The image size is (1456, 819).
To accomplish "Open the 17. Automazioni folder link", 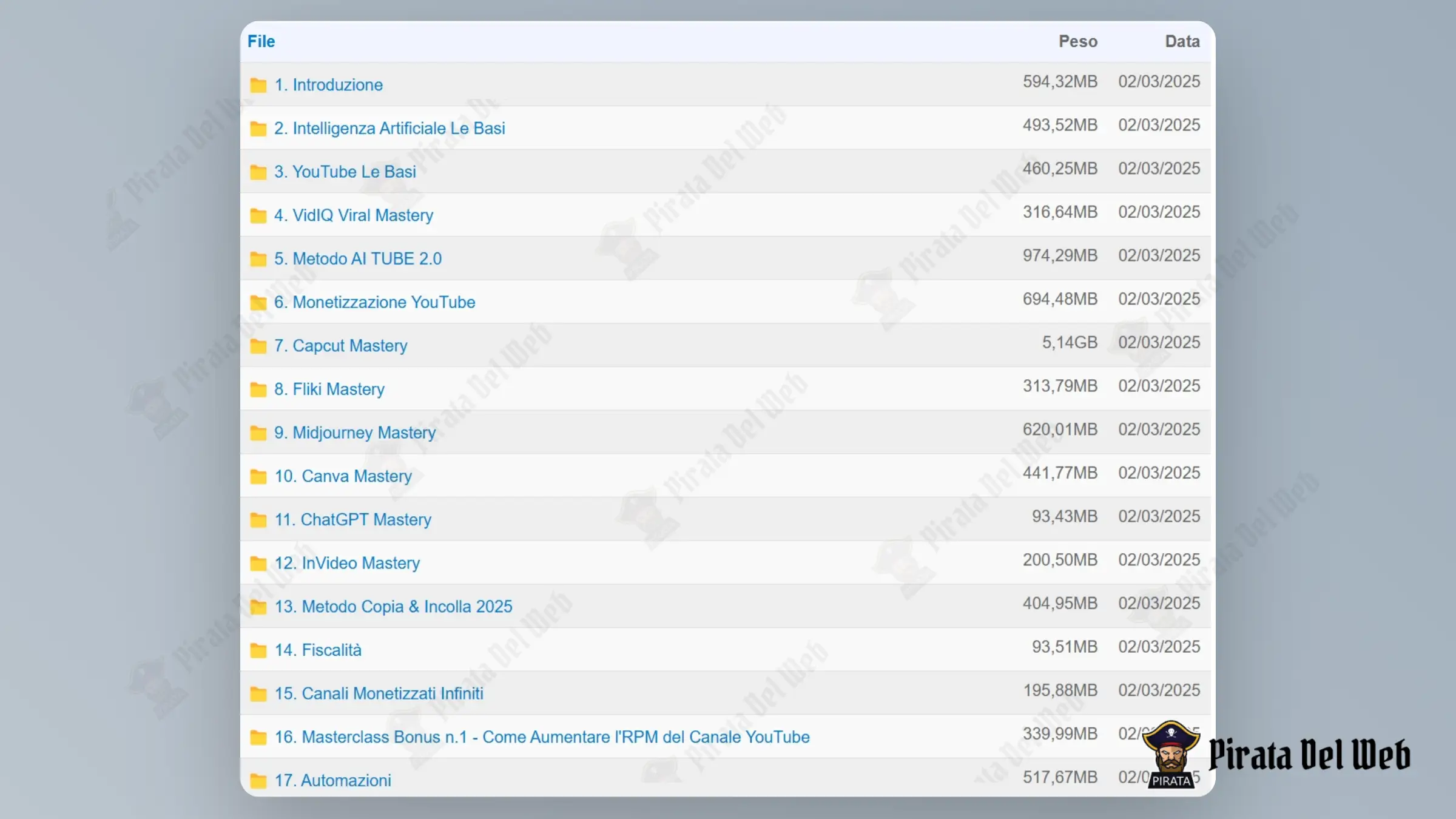I will tap(333, 780).
